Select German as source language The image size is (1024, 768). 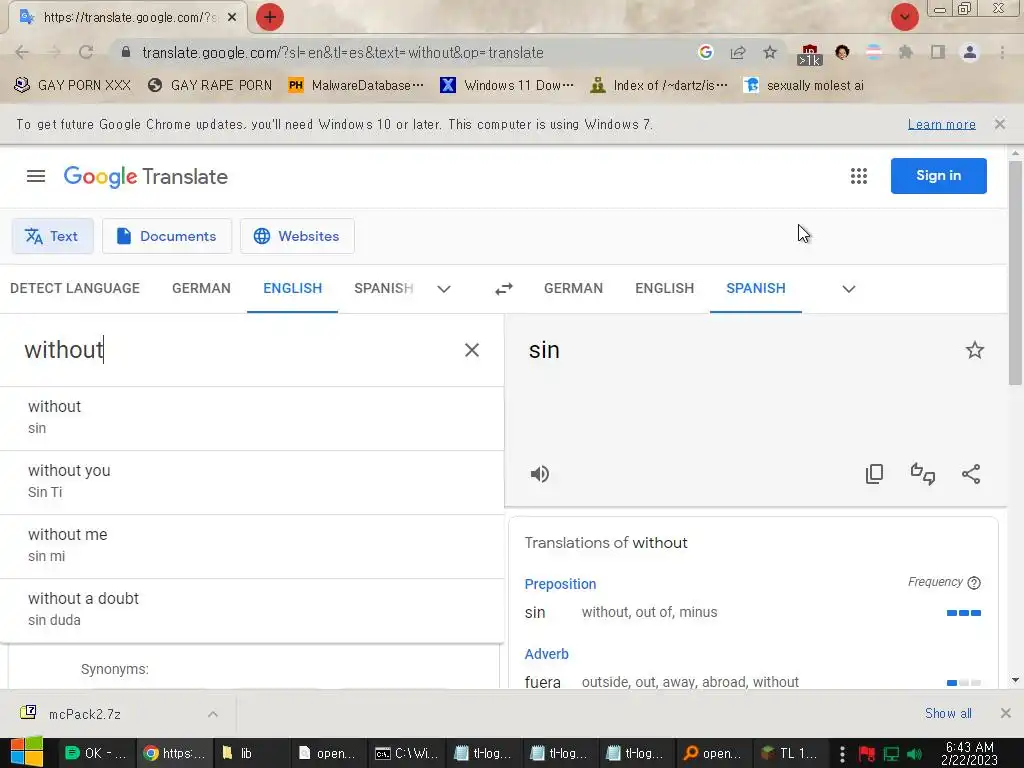[x=201, y=288]
